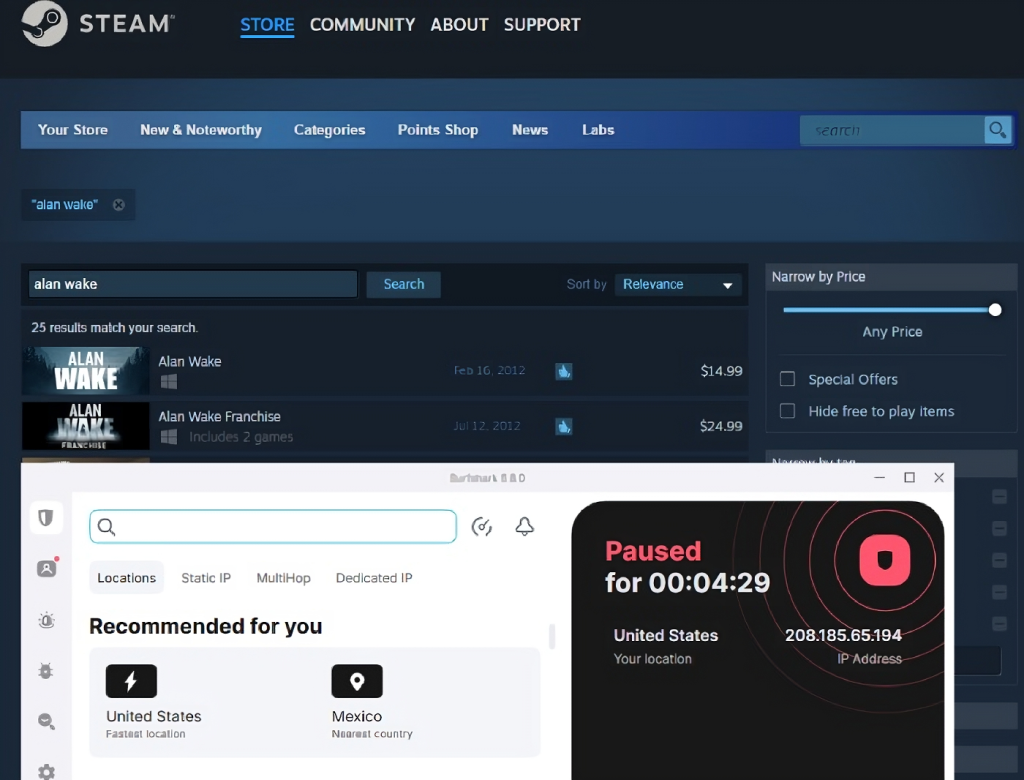Open the account icon in Surfshark sidebar
This screenshot has height=780, width=1024.
point(46,568)
